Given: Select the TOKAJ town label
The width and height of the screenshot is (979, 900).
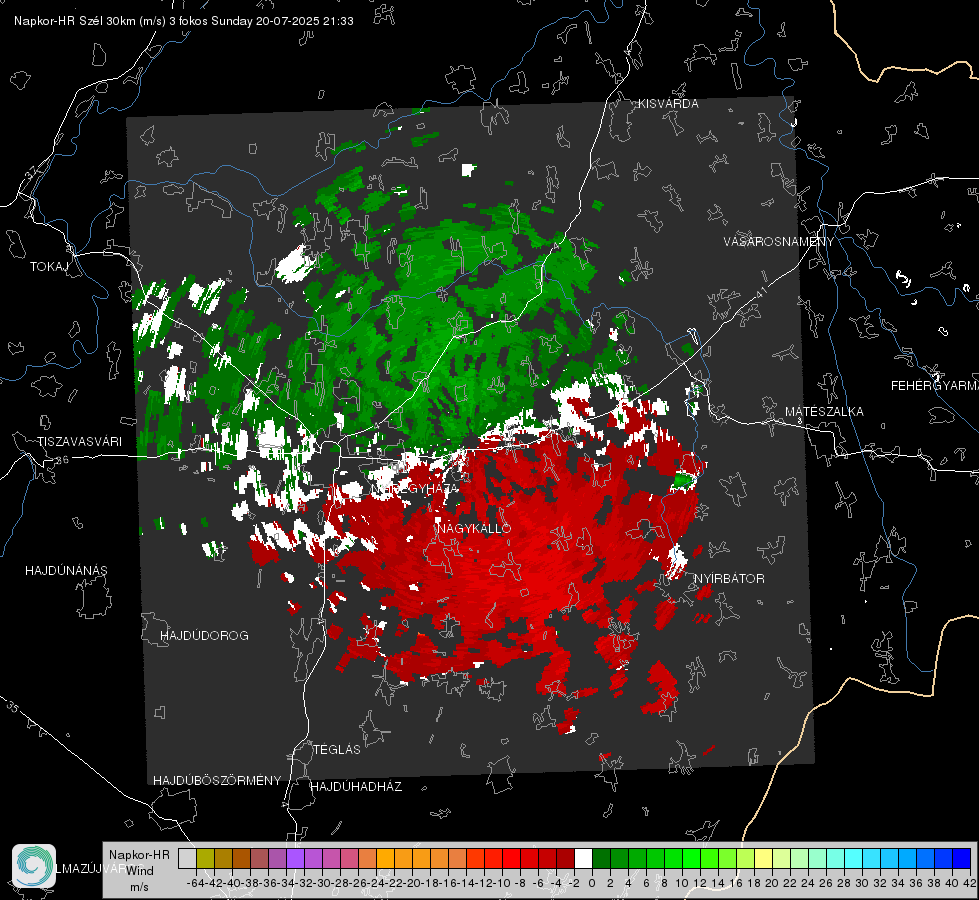Looking at the screenshot, I should tap(49, 267).
